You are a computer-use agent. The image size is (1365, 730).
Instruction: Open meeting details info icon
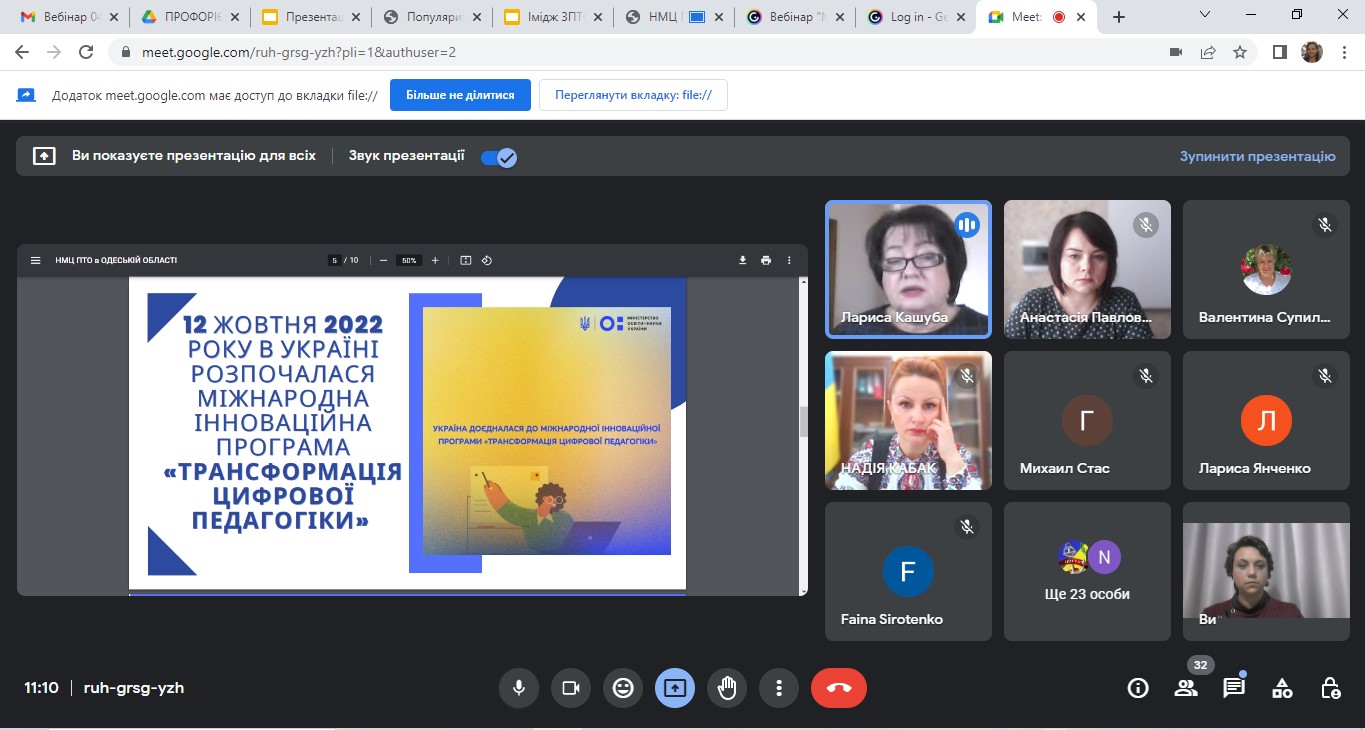[1137, 688]
